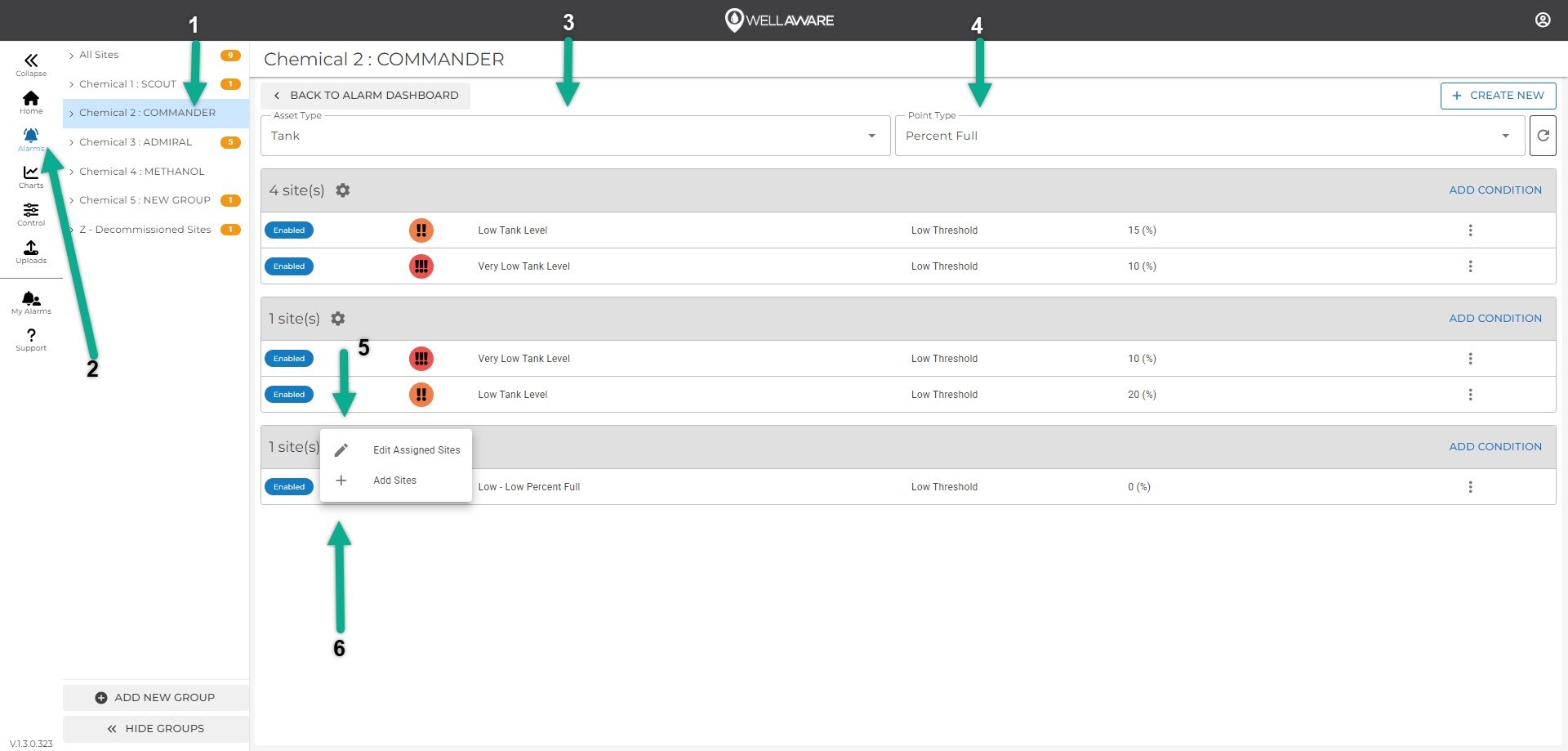1568x751 pixels.
Task: Add condition to 4 site(s) group
Action: click(x=1495, y=190)
